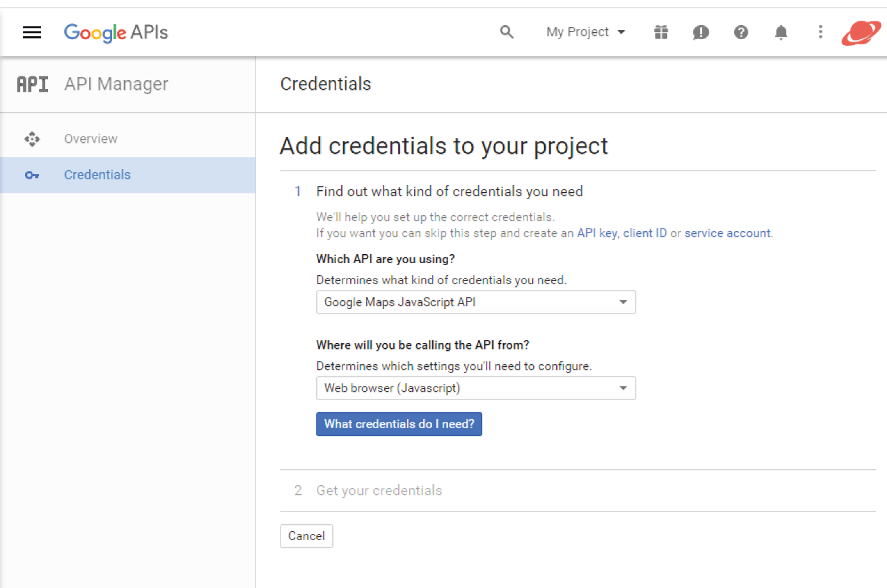Click the Google APIs logo
The height and width of the screenshot is (588, 887).
[x=116, y=32]
